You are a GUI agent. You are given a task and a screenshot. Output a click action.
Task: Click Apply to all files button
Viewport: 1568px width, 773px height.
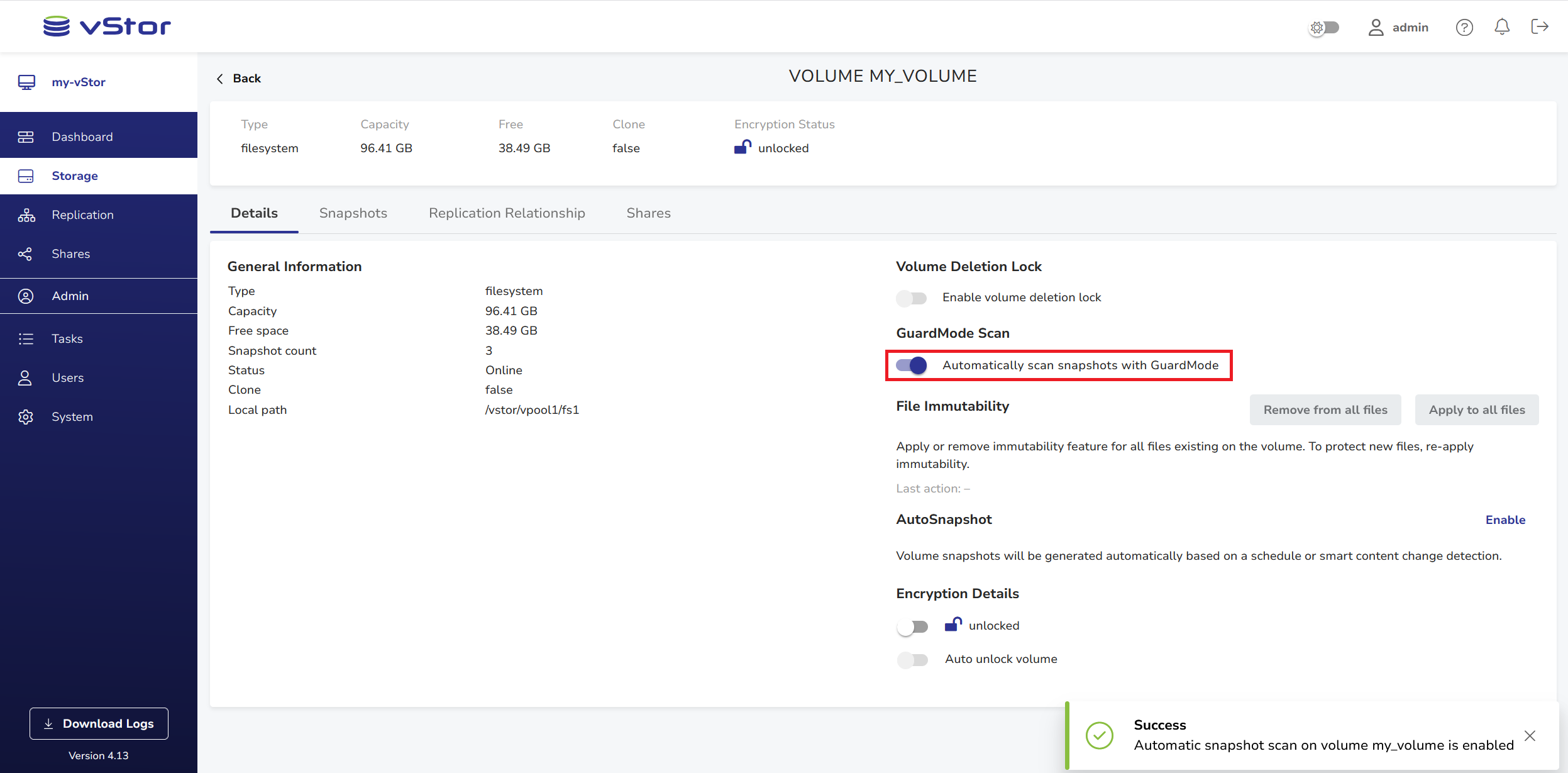click(x=1476, y=409)
